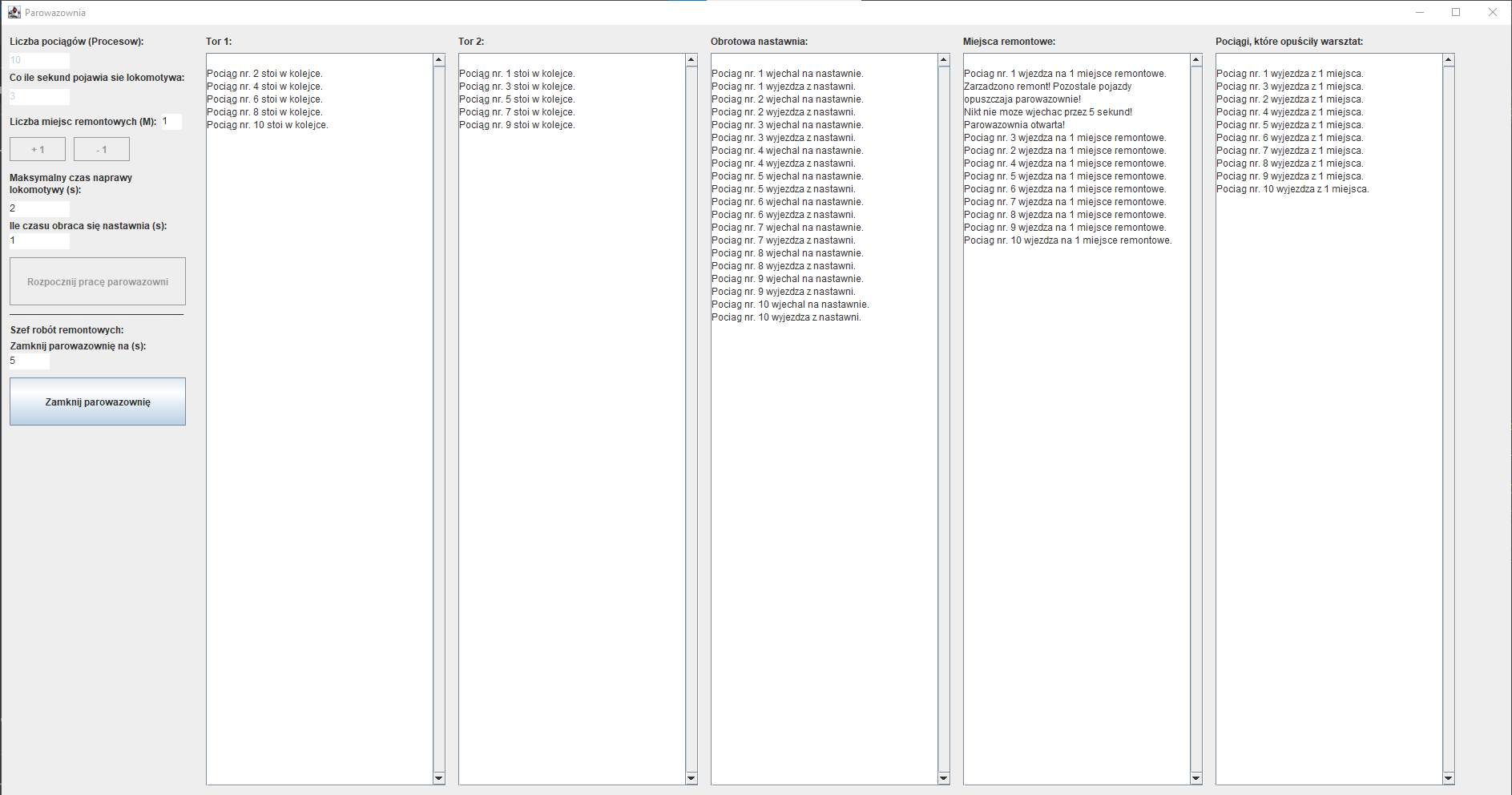
Task: Focus the Liczba pociągów input field
Action: [39, 60]
